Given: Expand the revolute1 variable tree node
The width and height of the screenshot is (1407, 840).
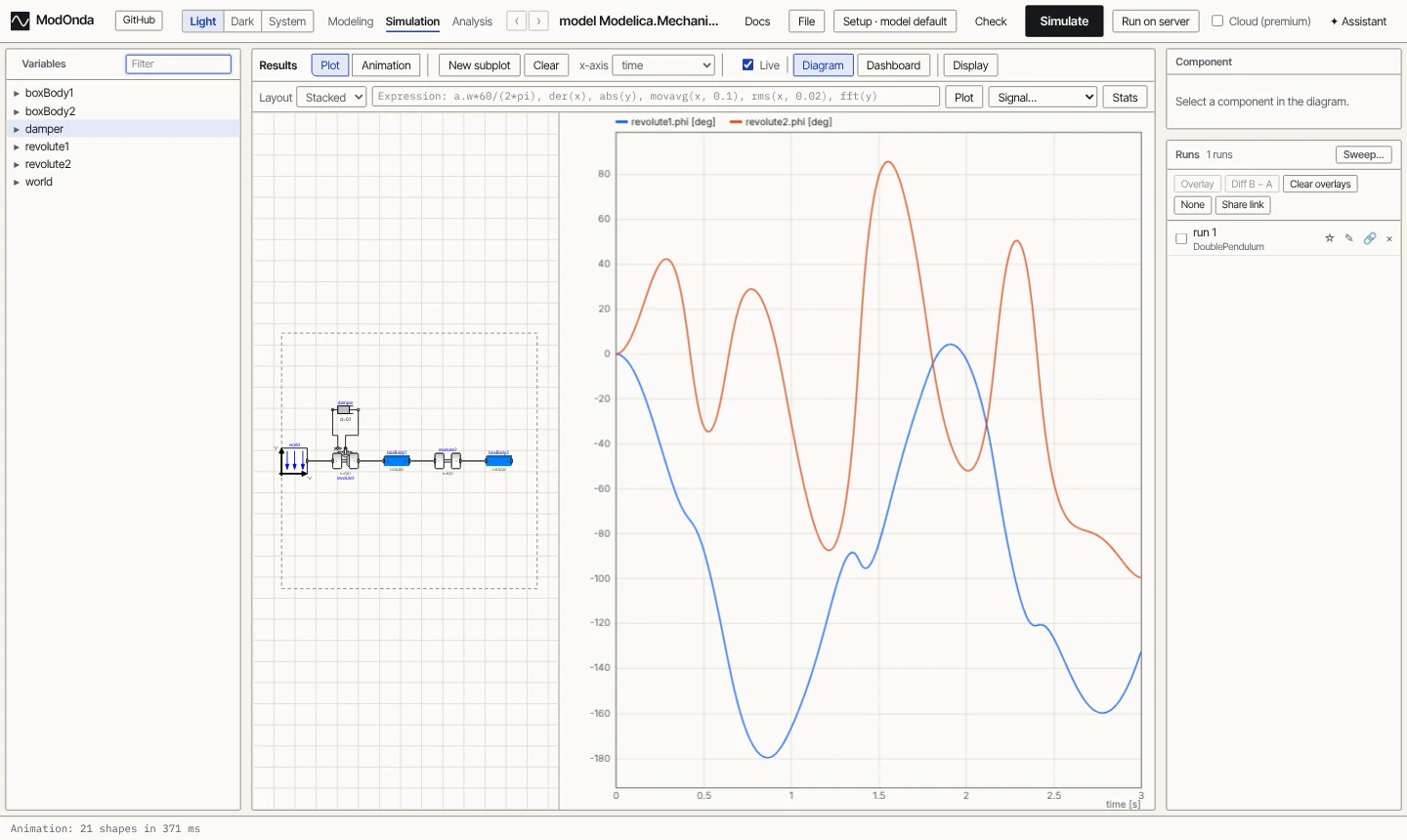Looking at the screenshot, I should (x=17, y=147).
